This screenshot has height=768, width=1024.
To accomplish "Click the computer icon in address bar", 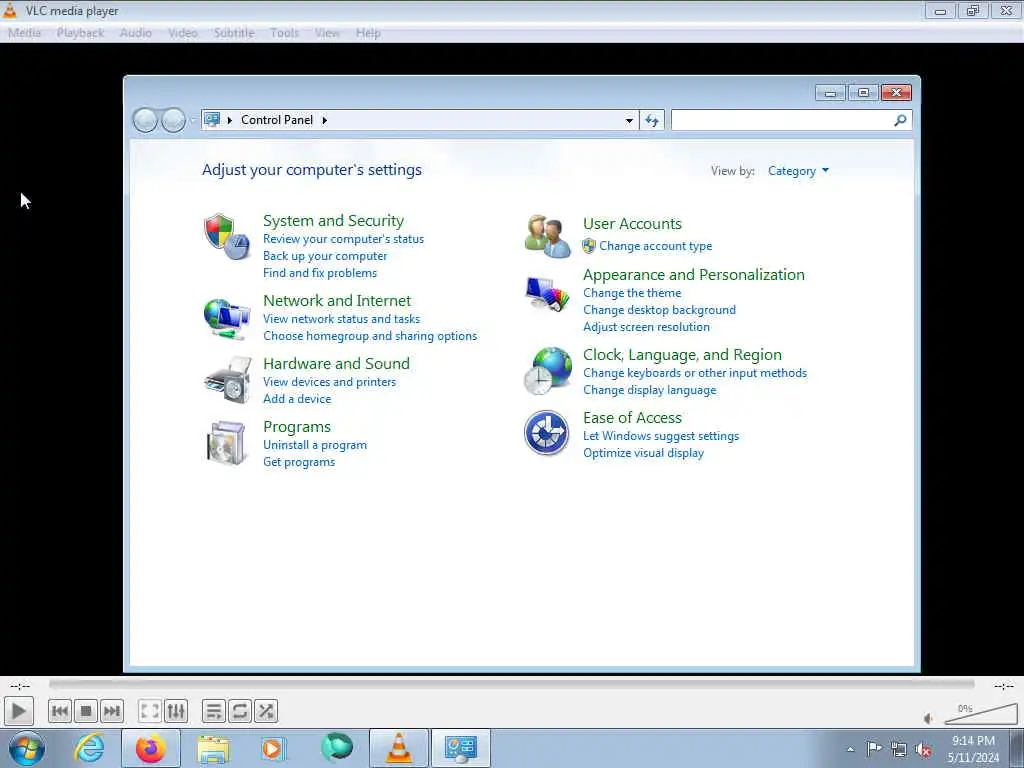I will 212,120.
